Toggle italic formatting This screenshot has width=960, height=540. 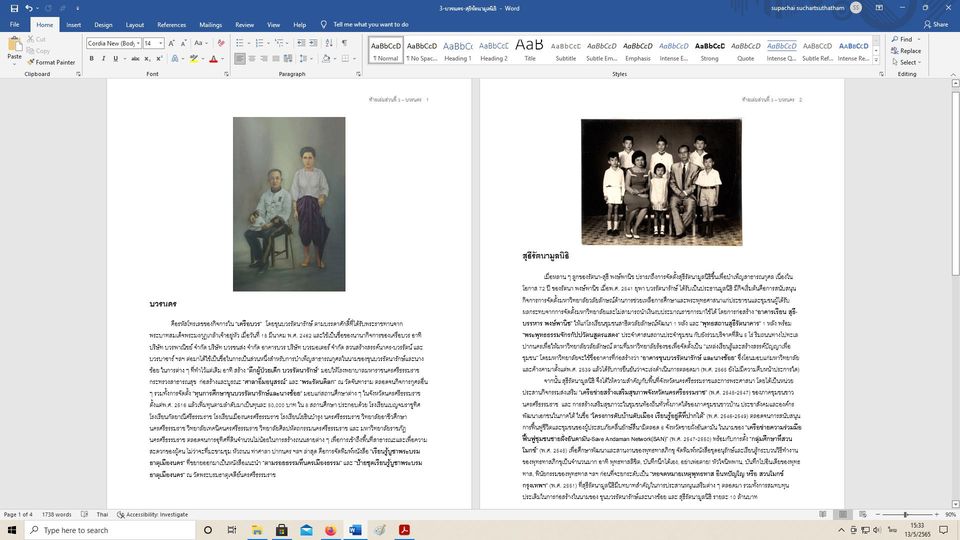pos(103,59)
